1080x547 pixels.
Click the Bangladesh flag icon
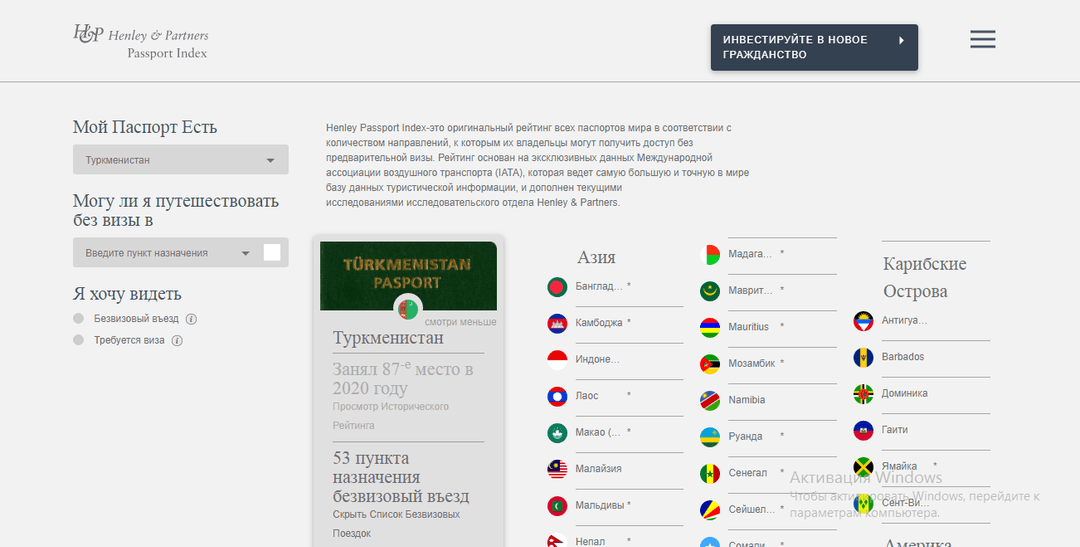tap(557, 287)
